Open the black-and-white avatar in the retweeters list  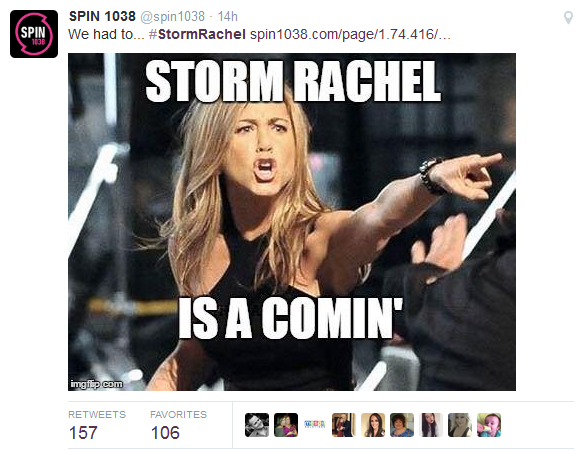click(257, 425)
